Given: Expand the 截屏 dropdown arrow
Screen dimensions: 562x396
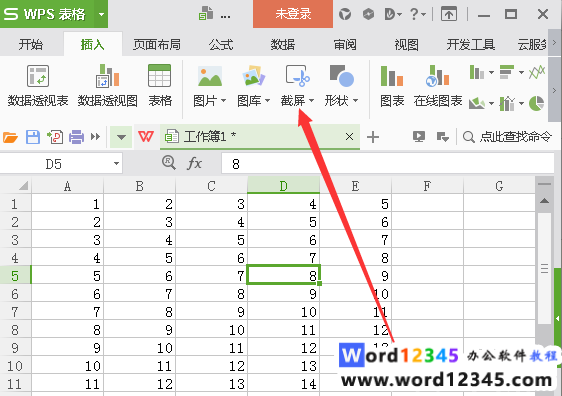Looking at the screenshot, I should 311,101.
